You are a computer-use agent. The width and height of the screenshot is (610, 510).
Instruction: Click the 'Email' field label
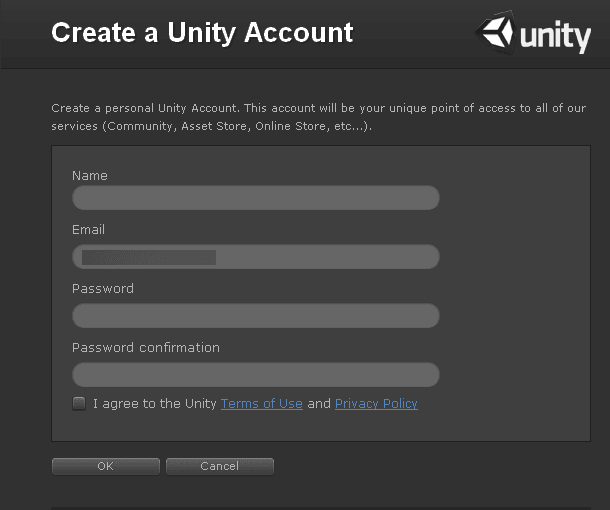(x=88, y=230)
